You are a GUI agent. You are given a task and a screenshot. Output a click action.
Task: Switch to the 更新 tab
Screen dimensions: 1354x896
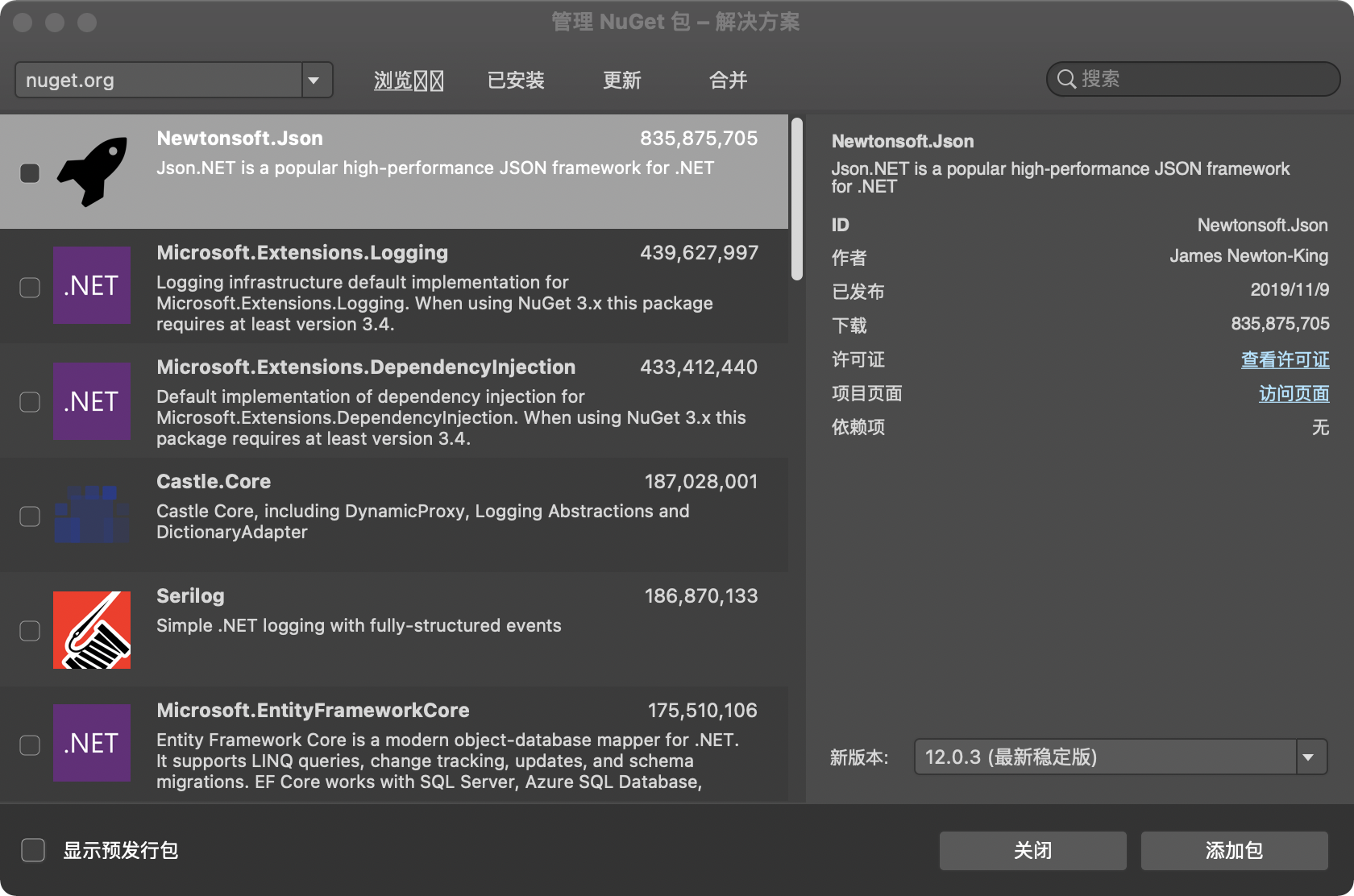(x=621, y=80)
